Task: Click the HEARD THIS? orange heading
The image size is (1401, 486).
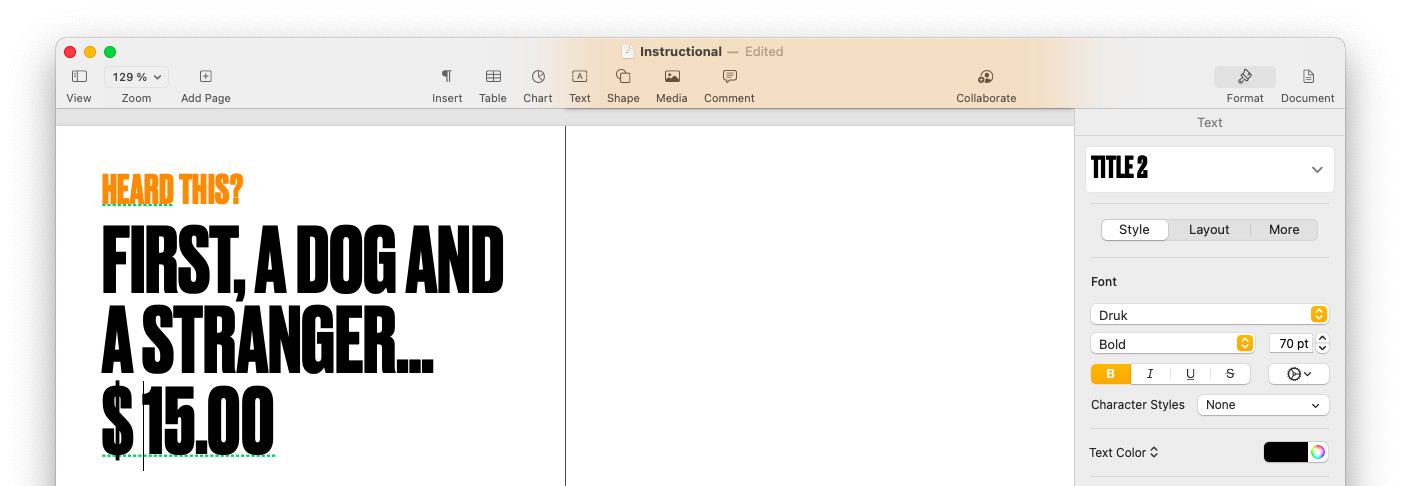Action: tap(172, 189)
